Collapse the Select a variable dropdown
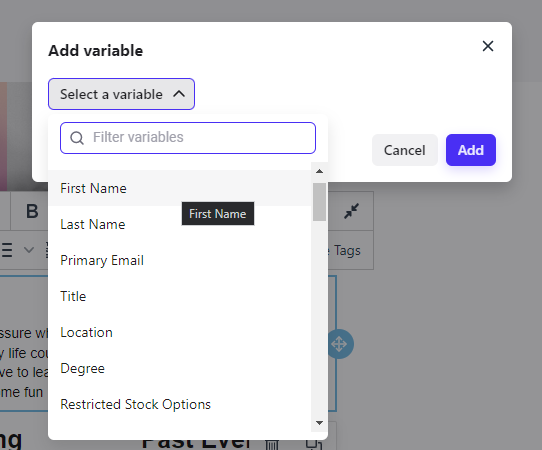542x450 pixels. point(121,94)
